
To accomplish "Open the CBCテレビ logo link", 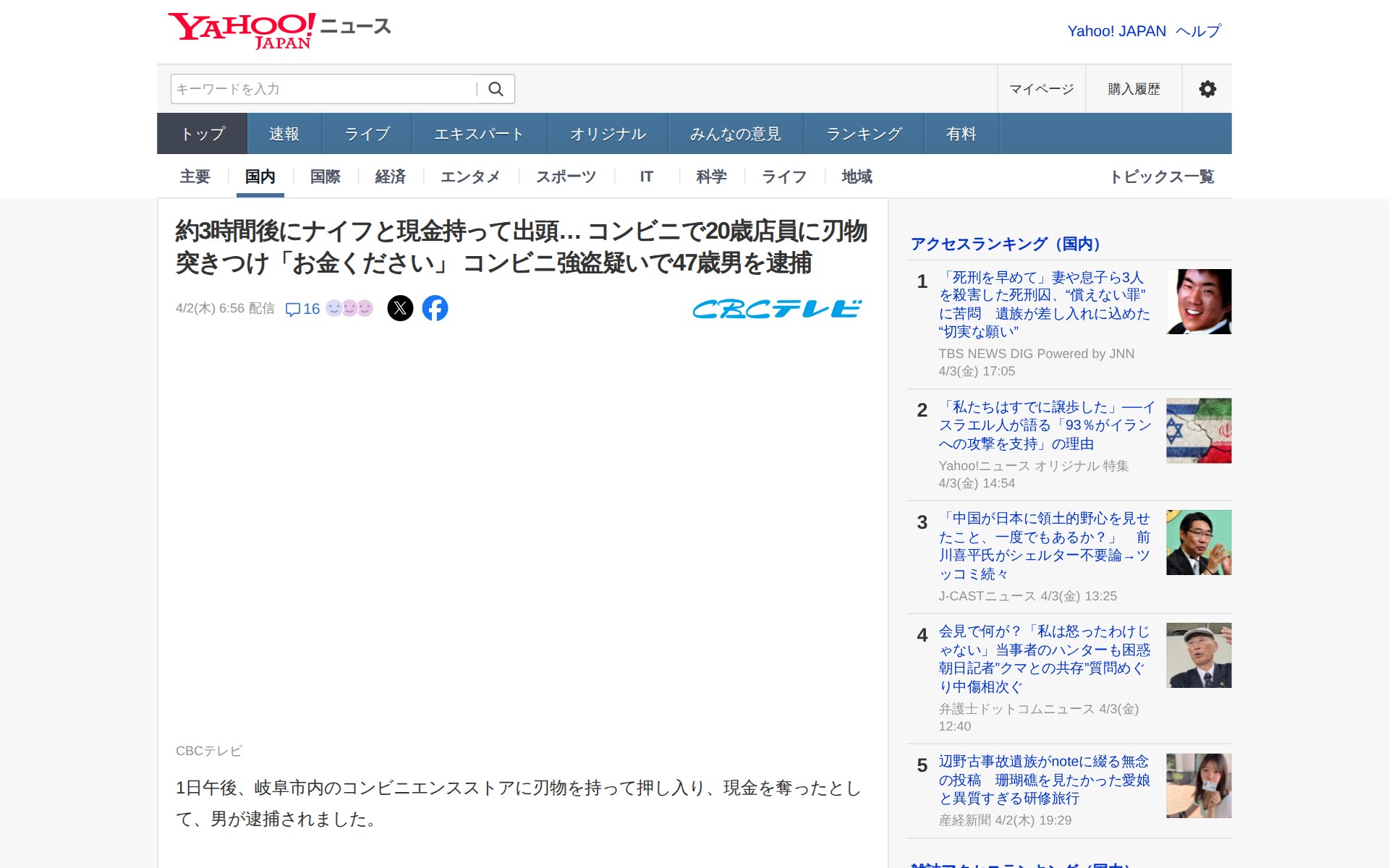I will click(777, 309).
